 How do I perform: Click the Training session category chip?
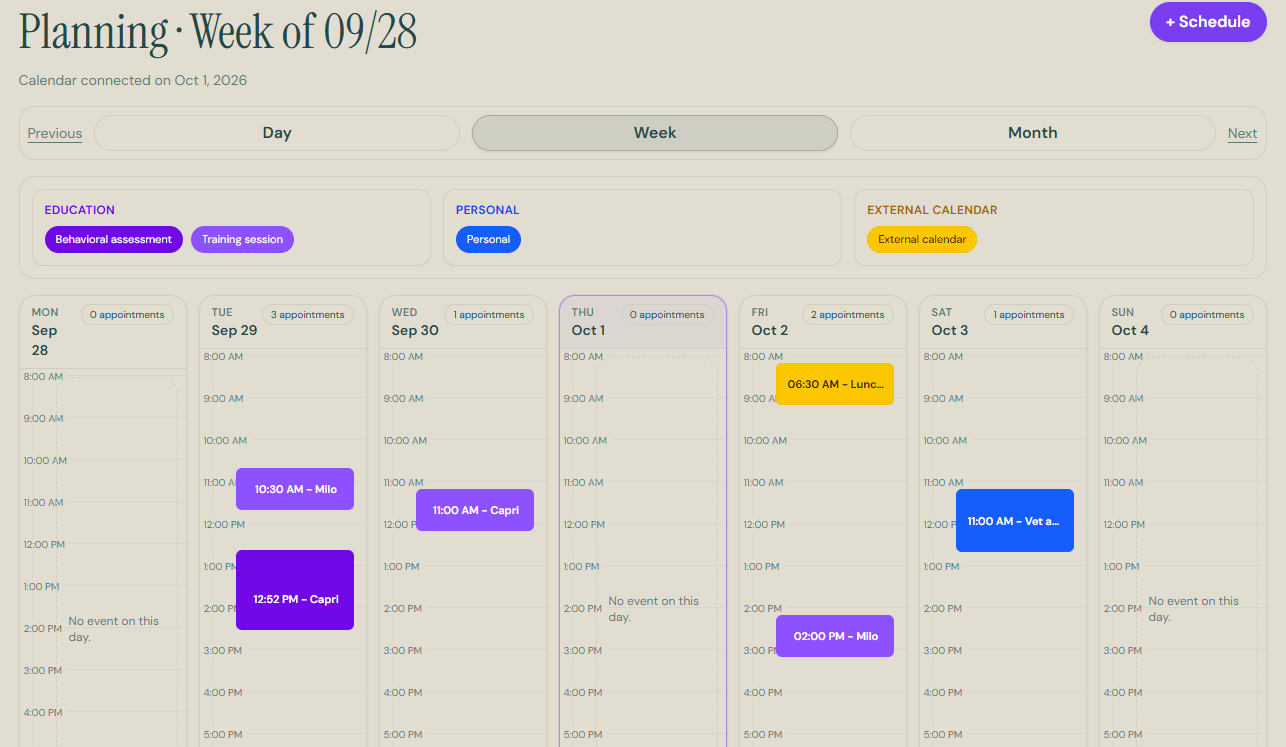tap(242, 240)
